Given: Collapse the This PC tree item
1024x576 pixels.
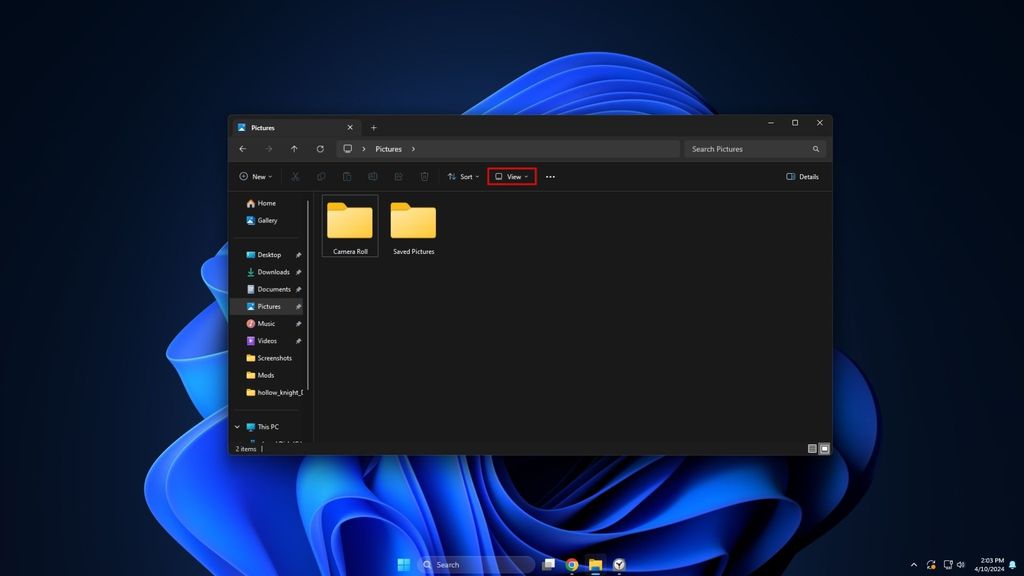Looking at the screenshot, I should click(x=236, y=426).
